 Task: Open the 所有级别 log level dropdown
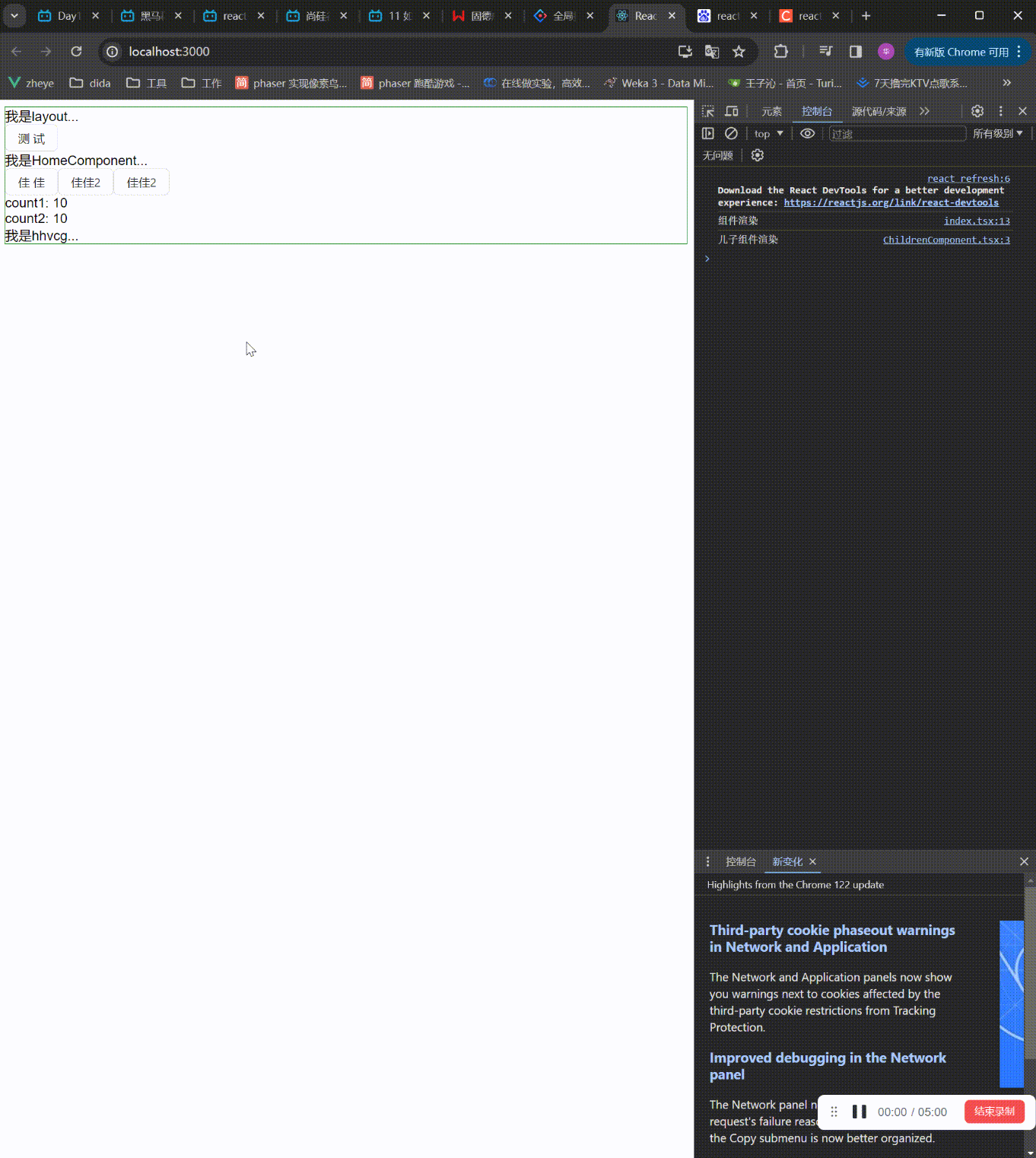(997, 134)
